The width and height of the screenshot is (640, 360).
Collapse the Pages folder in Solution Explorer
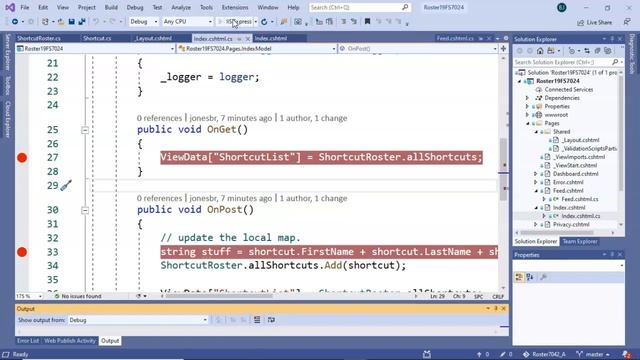527,123
